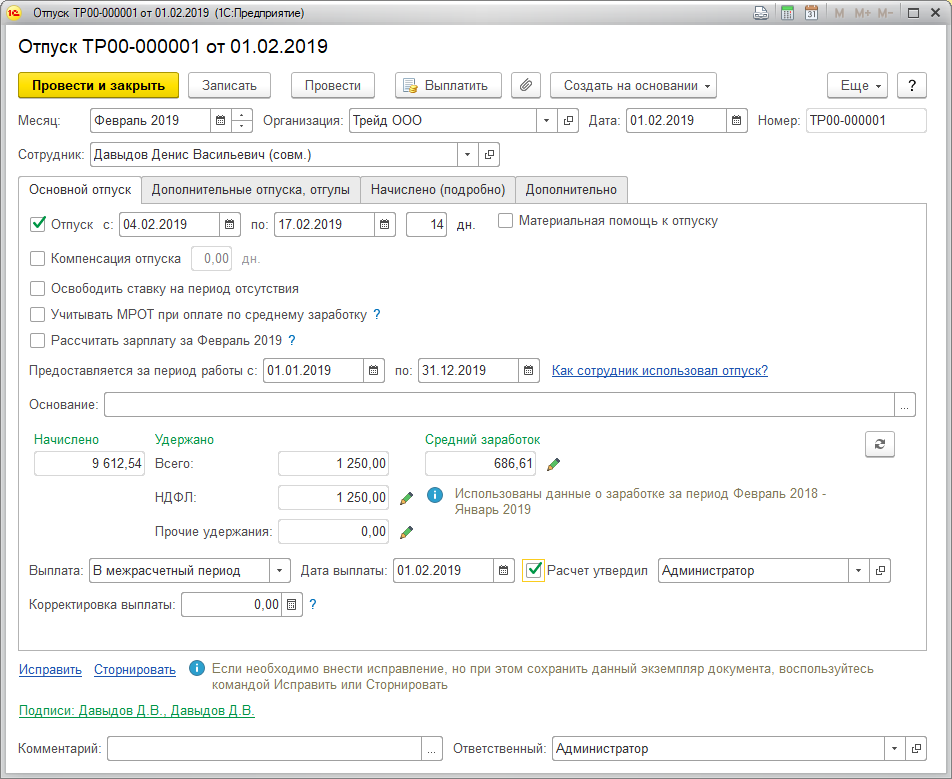This screenshot has height=779, width=952.
Task: Open title bar calculator icon
Action: click(x=787, y=13)
